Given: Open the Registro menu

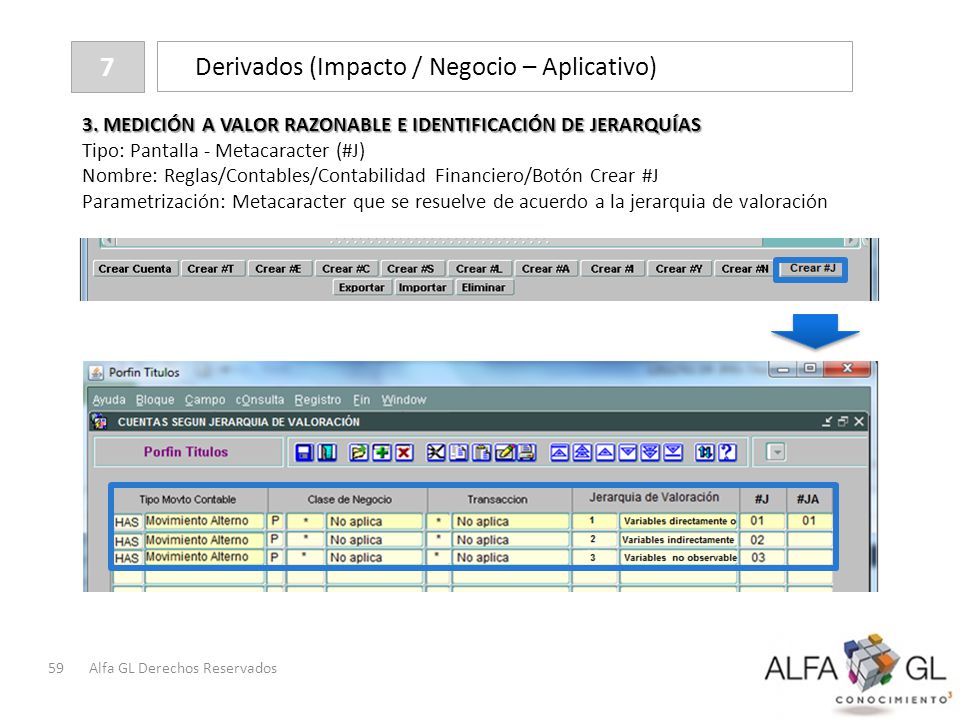Looking at the screenshot, I should pos(317,400).
